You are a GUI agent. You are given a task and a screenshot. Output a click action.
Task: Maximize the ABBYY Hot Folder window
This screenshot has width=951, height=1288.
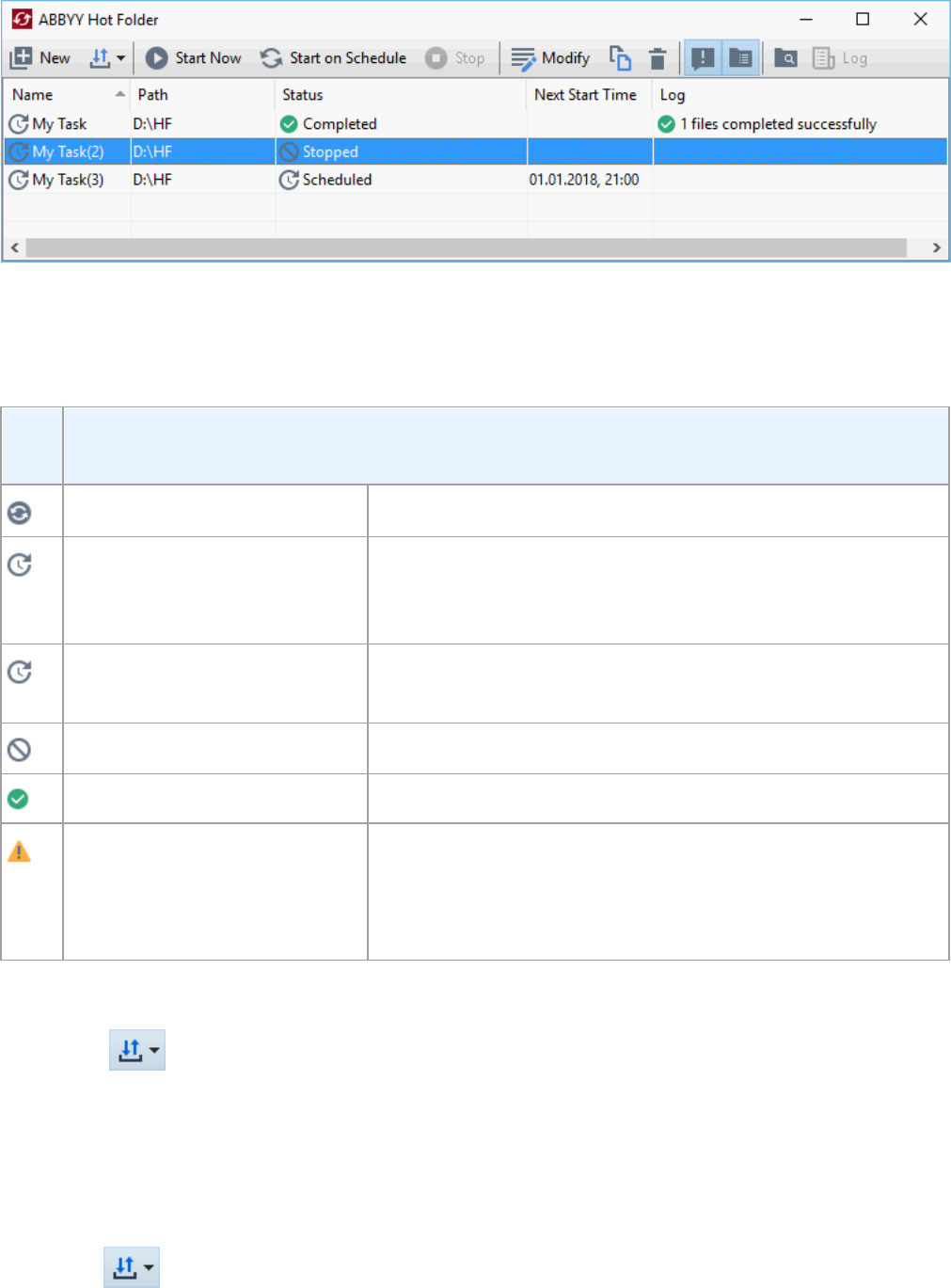(863, 19)
